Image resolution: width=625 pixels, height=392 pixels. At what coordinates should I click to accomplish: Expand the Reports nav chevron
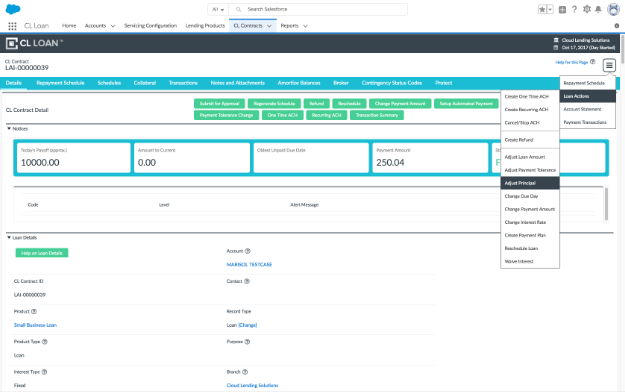(x=305, y=26)
